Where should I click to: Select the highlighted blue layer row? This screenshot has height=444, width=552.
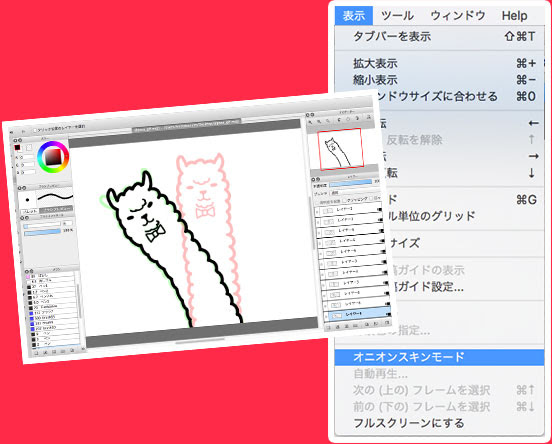click(x=358, y=314)
